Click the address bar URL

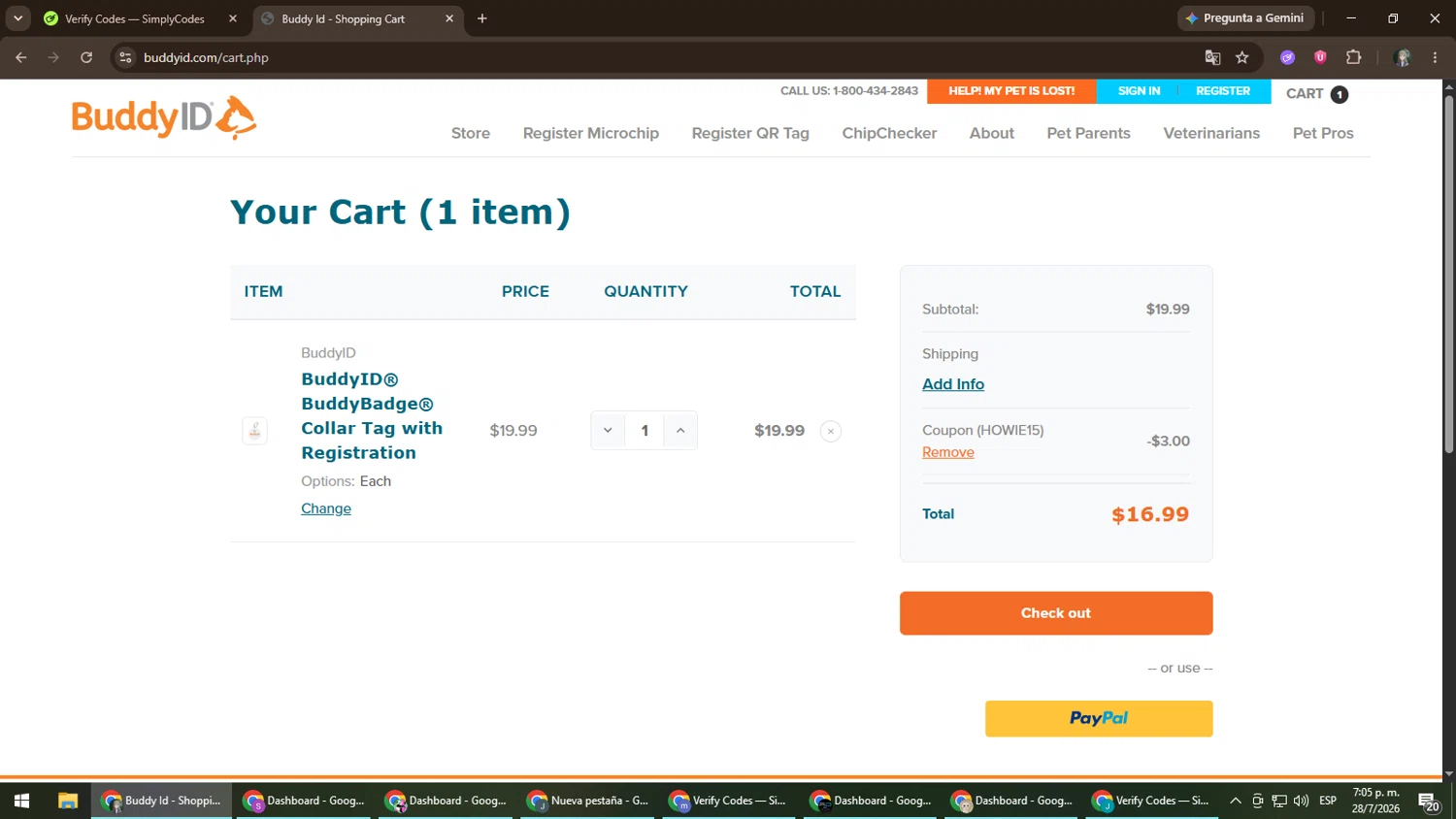[206, 57]
